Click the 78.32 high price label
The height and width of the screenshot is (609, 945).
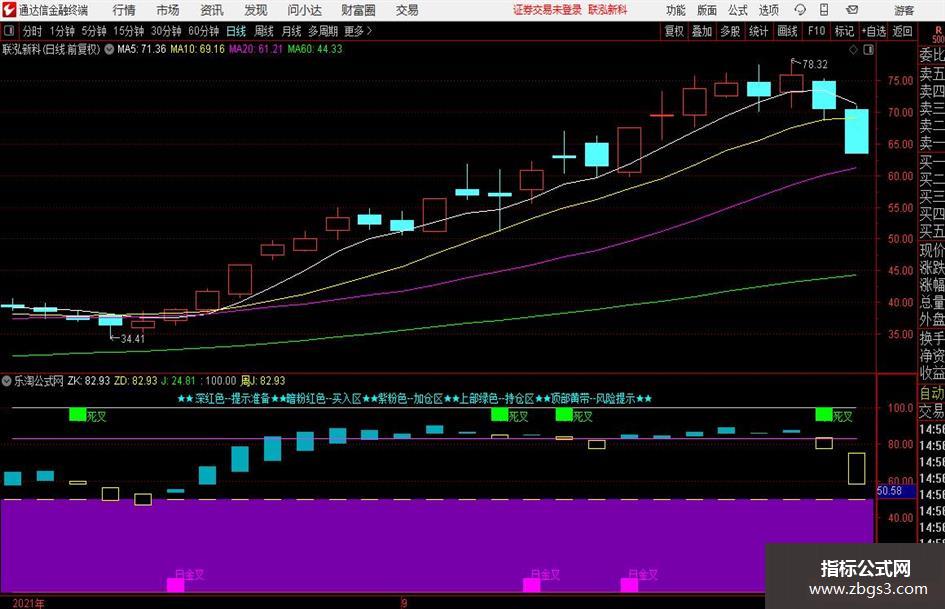point(815,65)
